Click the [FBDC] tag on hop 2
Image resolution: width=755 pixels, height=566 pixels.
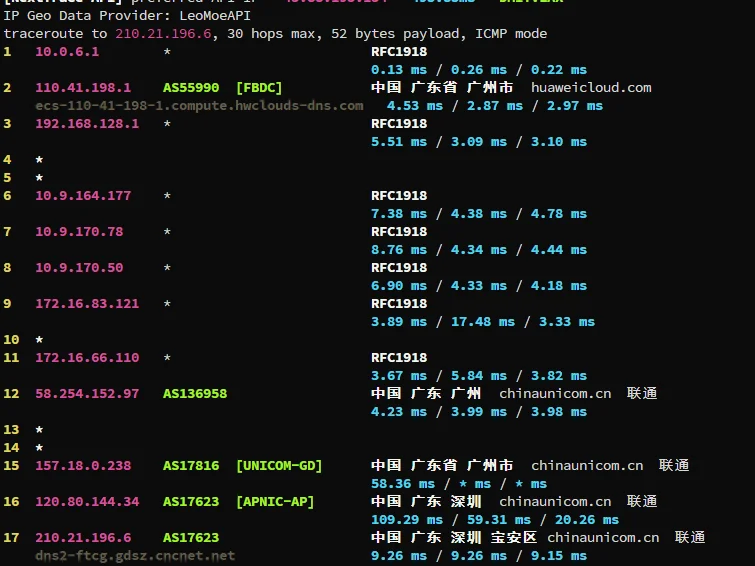point(259,88)
